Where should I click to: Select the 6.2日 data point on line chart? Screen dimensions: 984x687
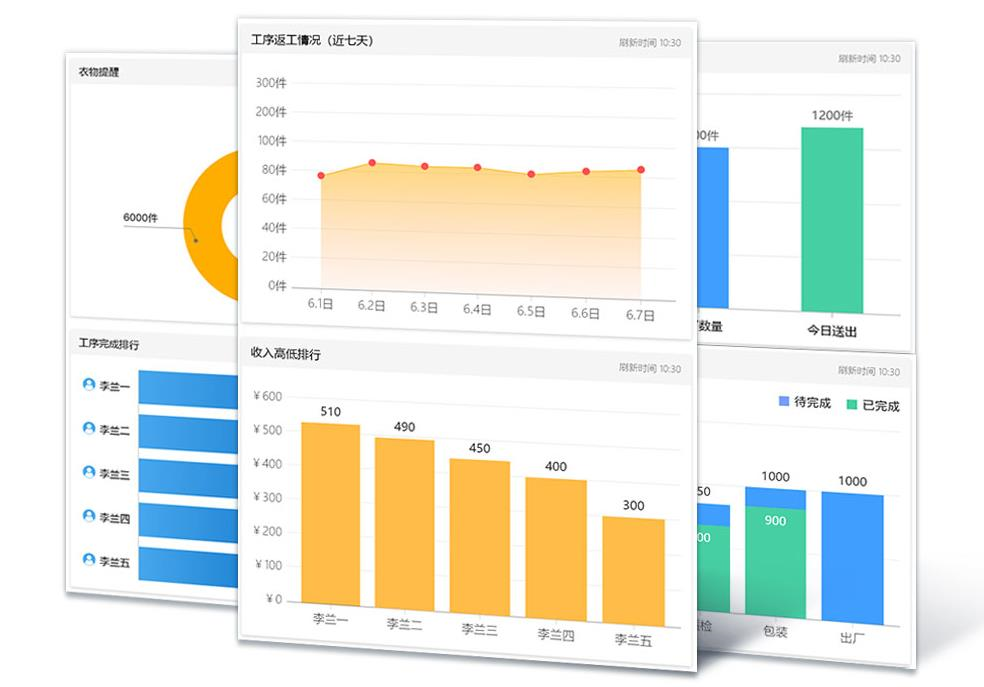[372, 163]
